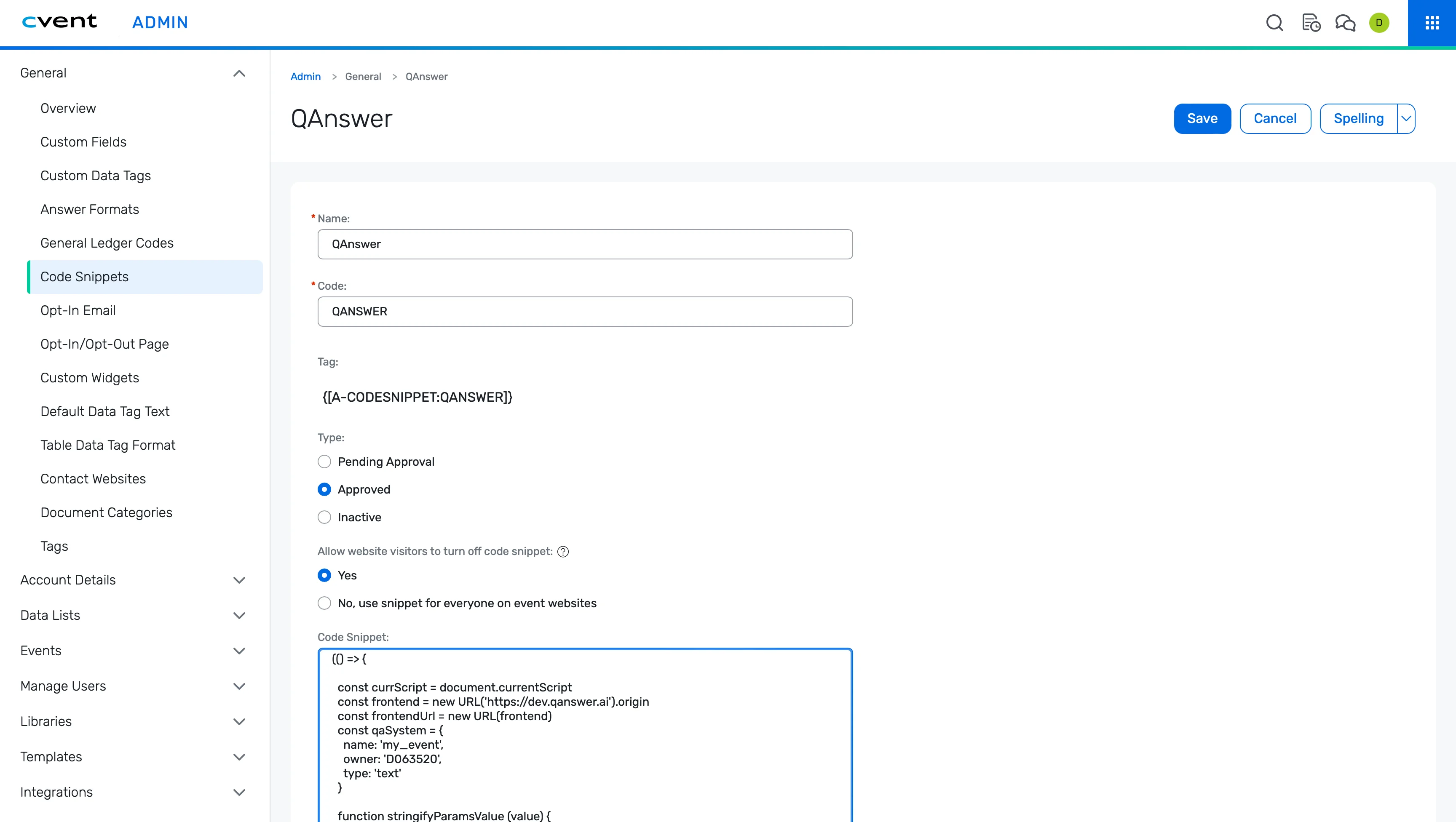The image size is (1456, 822).
Task: Select the Pending Approval radio button
Action: tap(324, 462)
